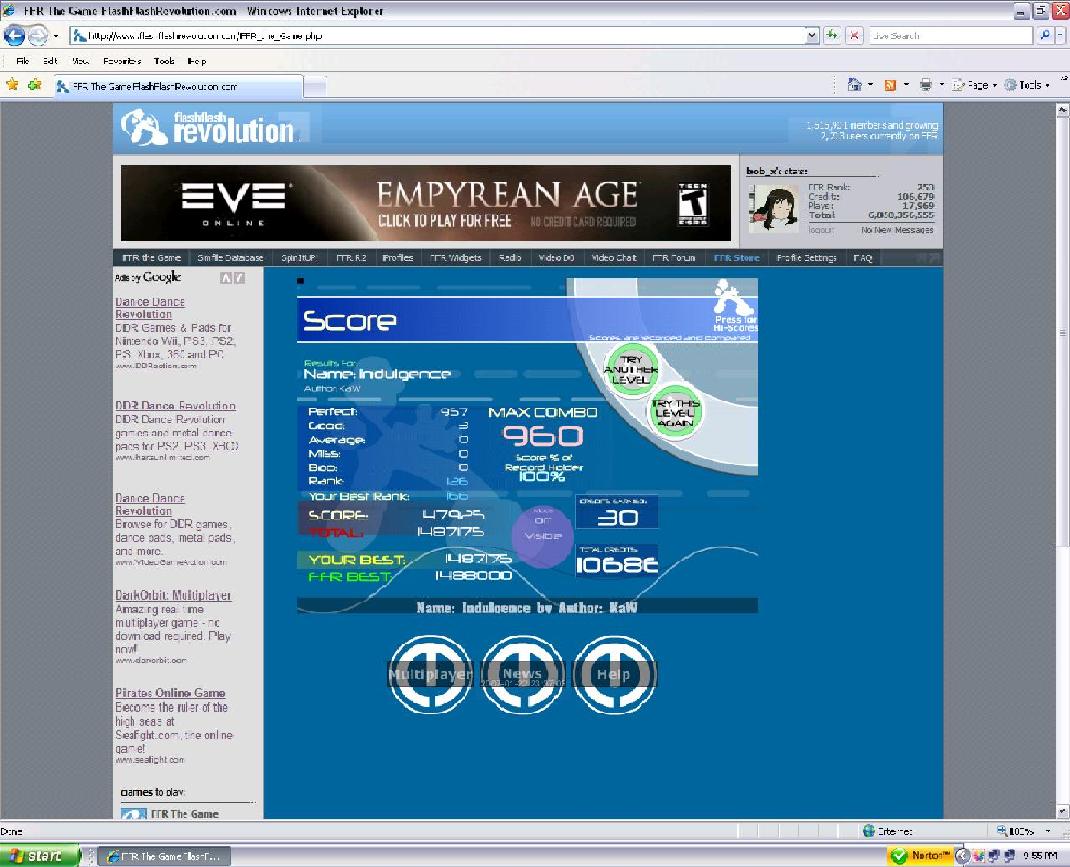Click the RSS feeds icon
1070x867 pixels.
890,85
